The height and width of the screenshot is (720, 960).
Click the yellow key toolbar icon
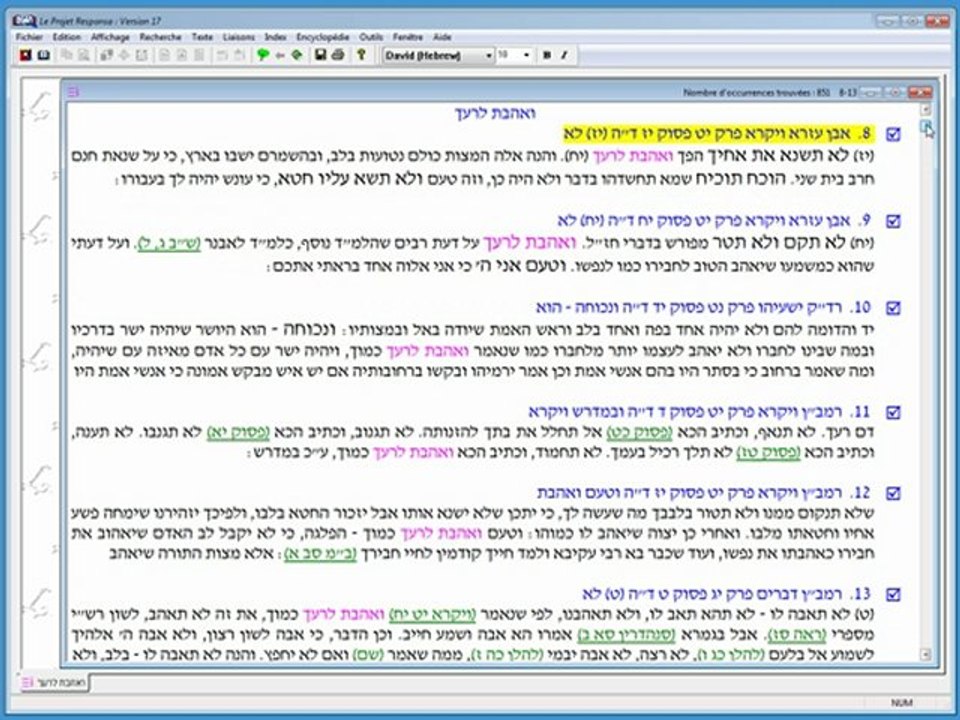pyautogui.click(x=361, y=55)
